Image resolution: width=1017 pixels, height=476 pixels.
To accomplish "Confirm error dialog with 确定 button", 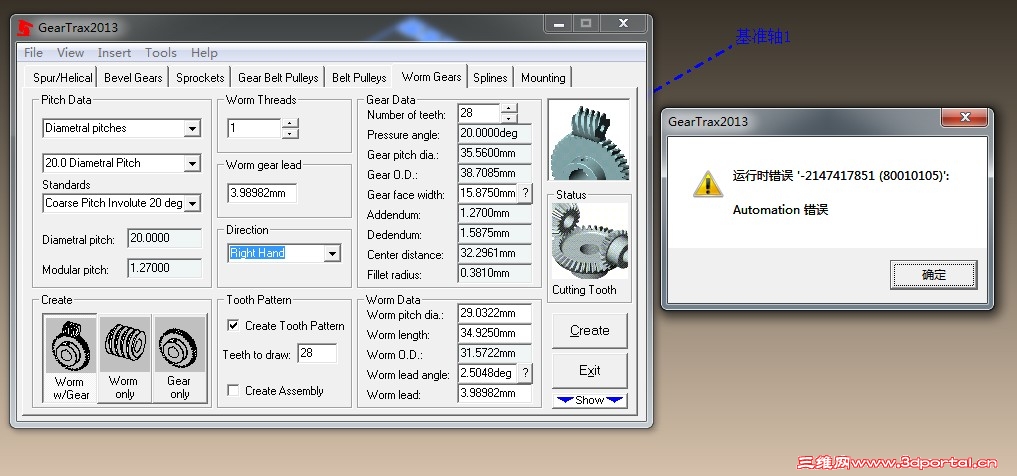I will 933,275.
